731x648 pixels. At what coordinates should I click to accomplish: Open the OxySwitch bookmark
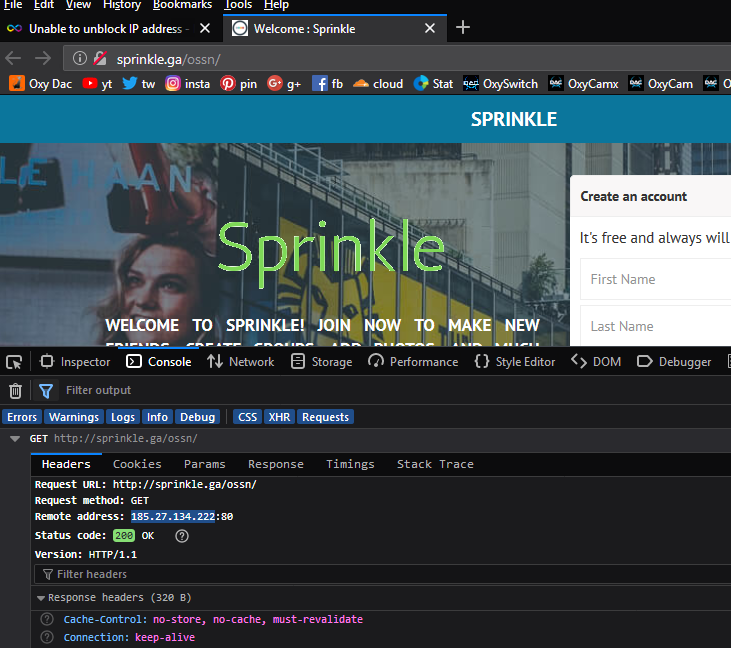point(500,84)
